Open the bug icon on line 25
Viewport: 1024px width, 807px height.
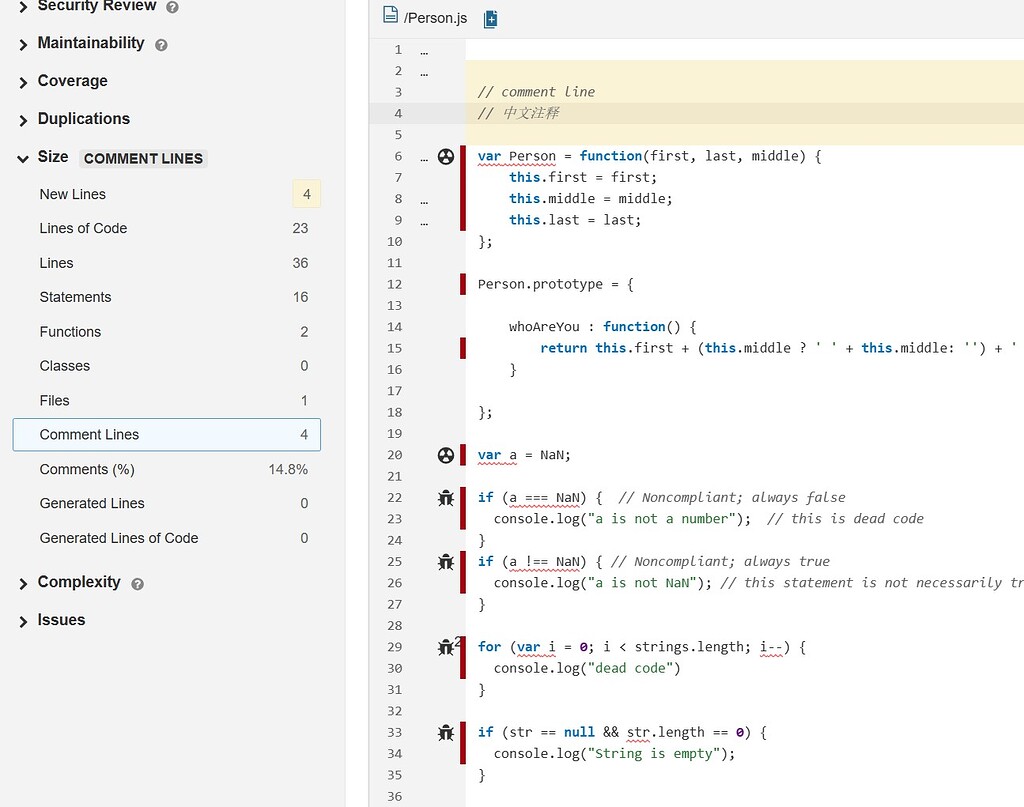pos(446,562)
